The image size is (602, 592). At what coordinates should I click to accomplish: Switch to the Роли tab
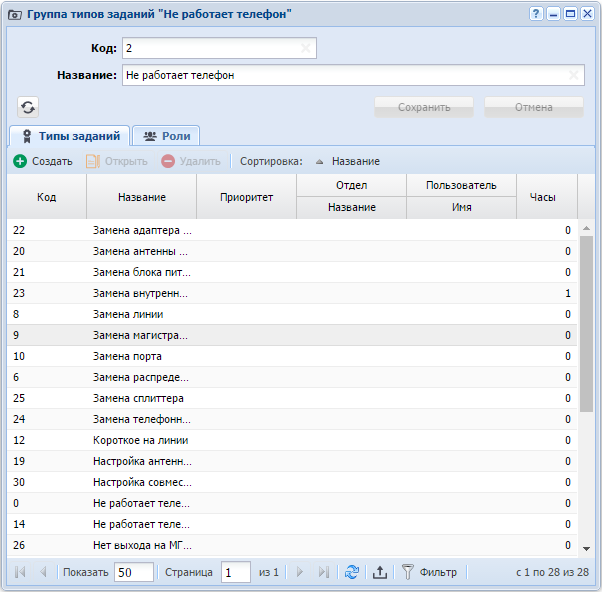[x=166, y=136]
